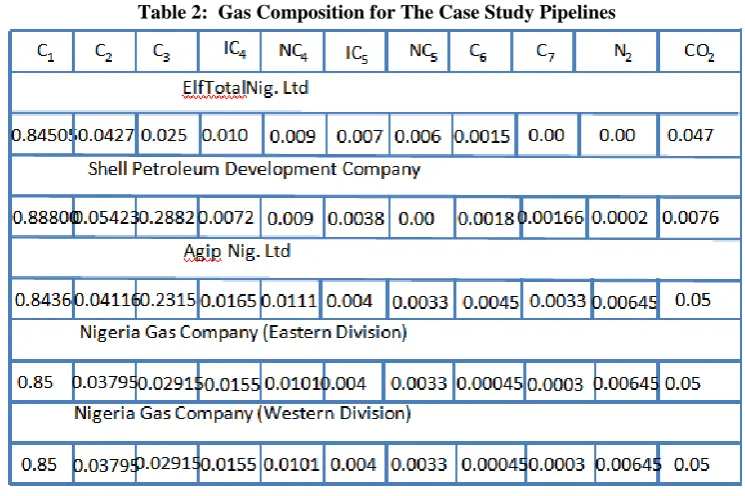
Task: Select the 0.006 cell
Action: click(x=418, y=137)
